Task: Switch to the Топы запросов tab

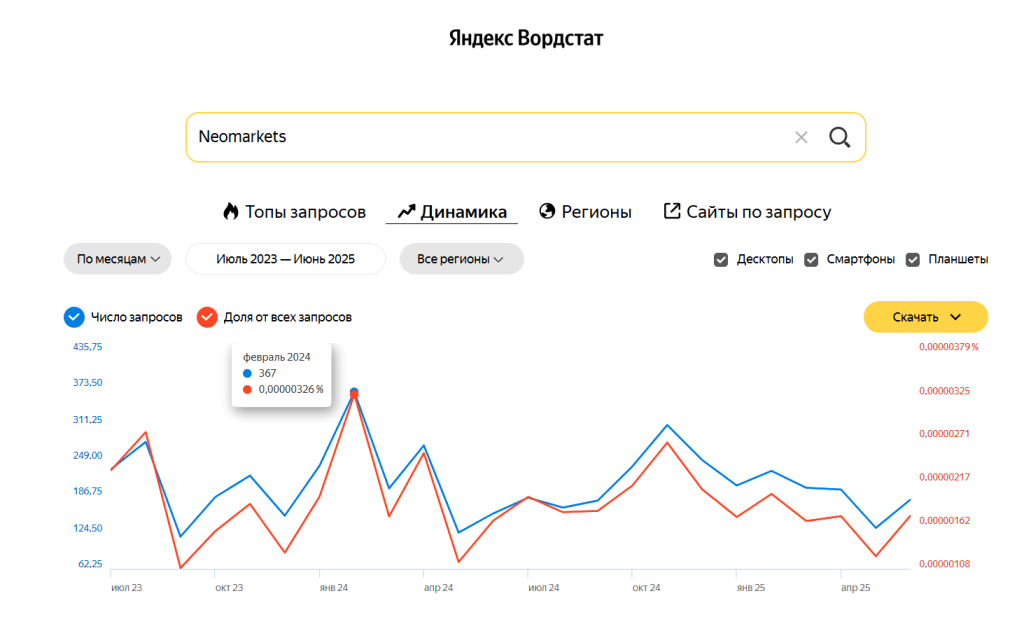Action: (x=305, y=212)
